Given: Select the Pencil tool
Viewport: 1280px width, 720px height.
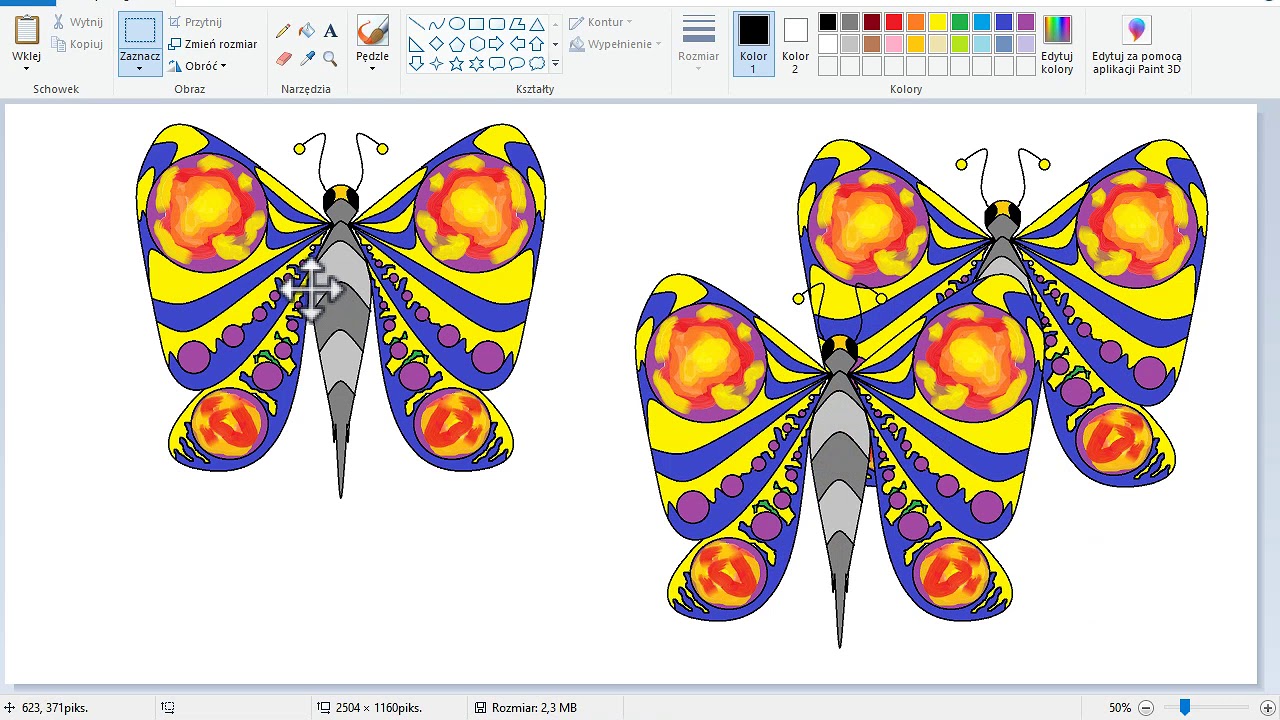Looking at the screenshot, I should click(x=283, y=31).
